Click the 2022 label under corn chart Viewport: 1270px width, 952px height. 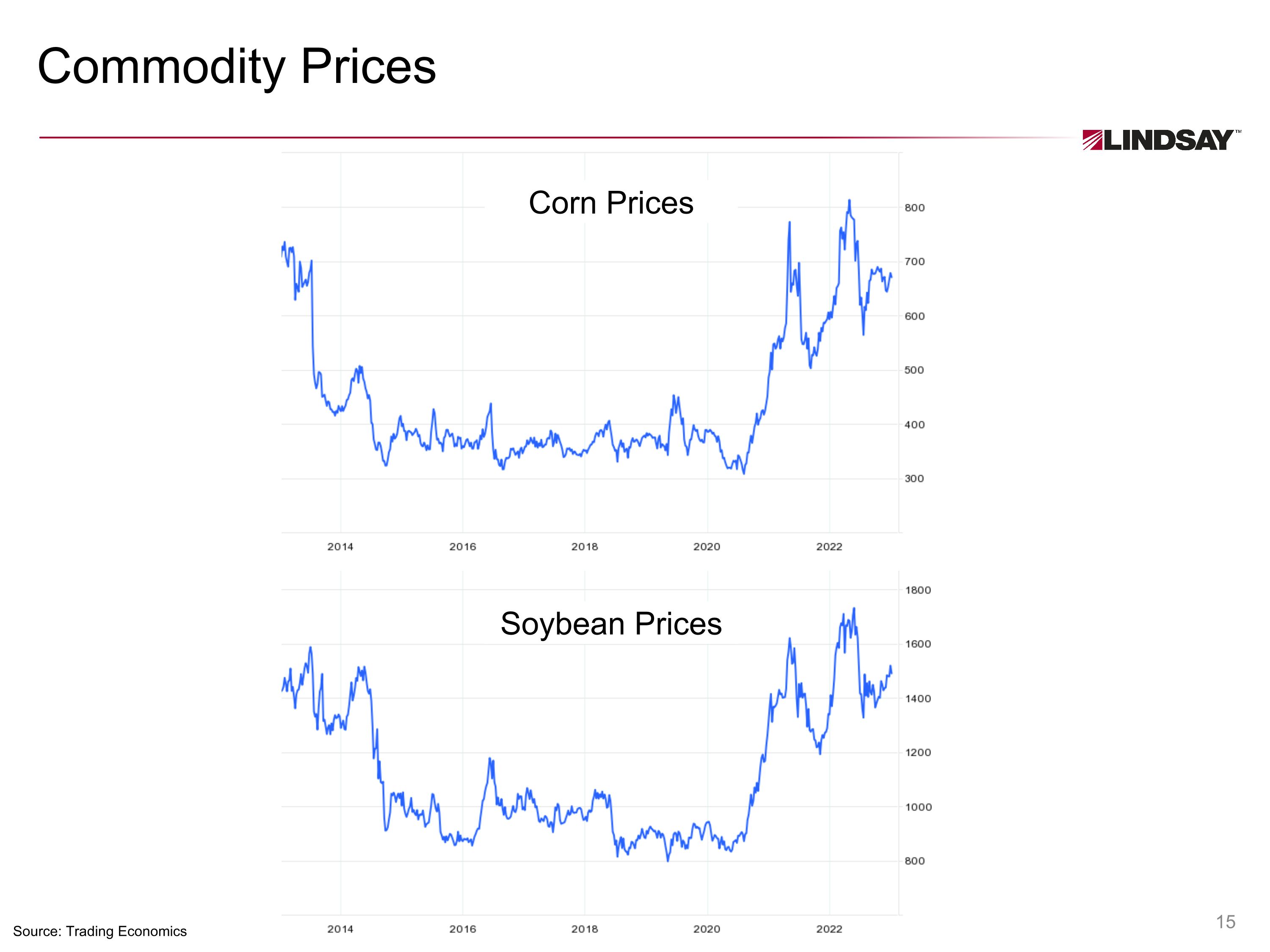click(x=829, y=547)
